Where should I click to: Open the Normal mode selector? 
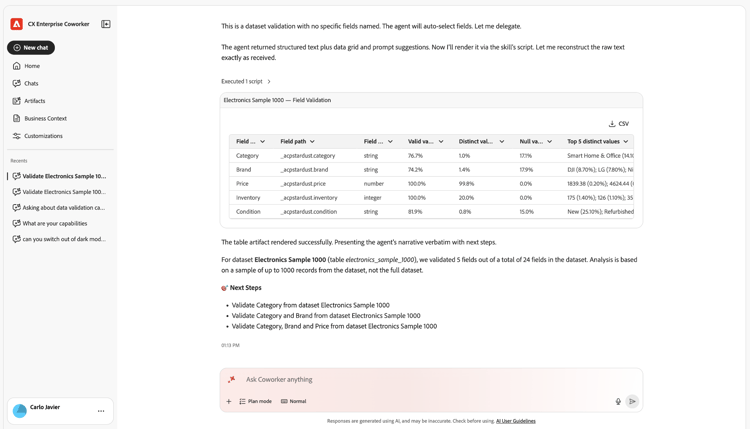(293, 401)
